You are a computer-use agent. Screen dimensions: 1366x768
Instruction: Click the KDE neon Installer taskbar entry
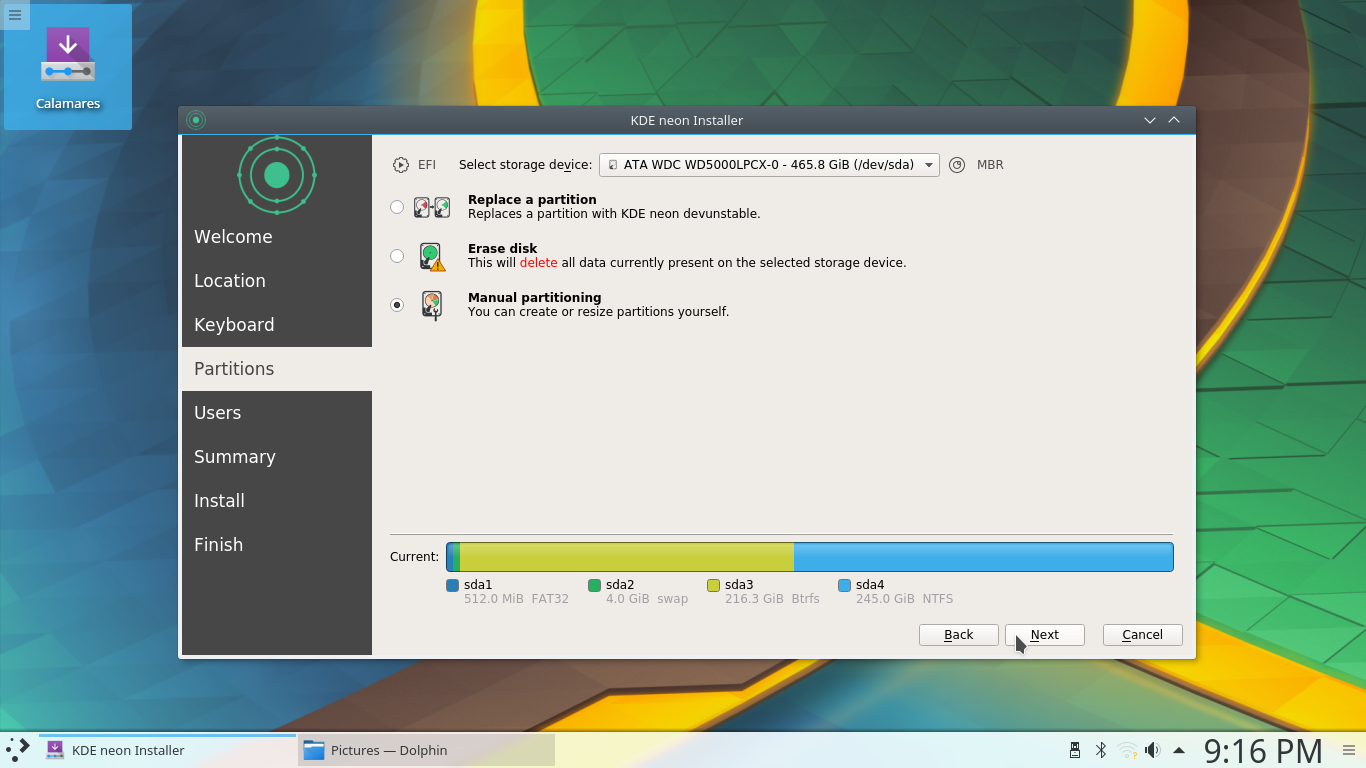168,750
